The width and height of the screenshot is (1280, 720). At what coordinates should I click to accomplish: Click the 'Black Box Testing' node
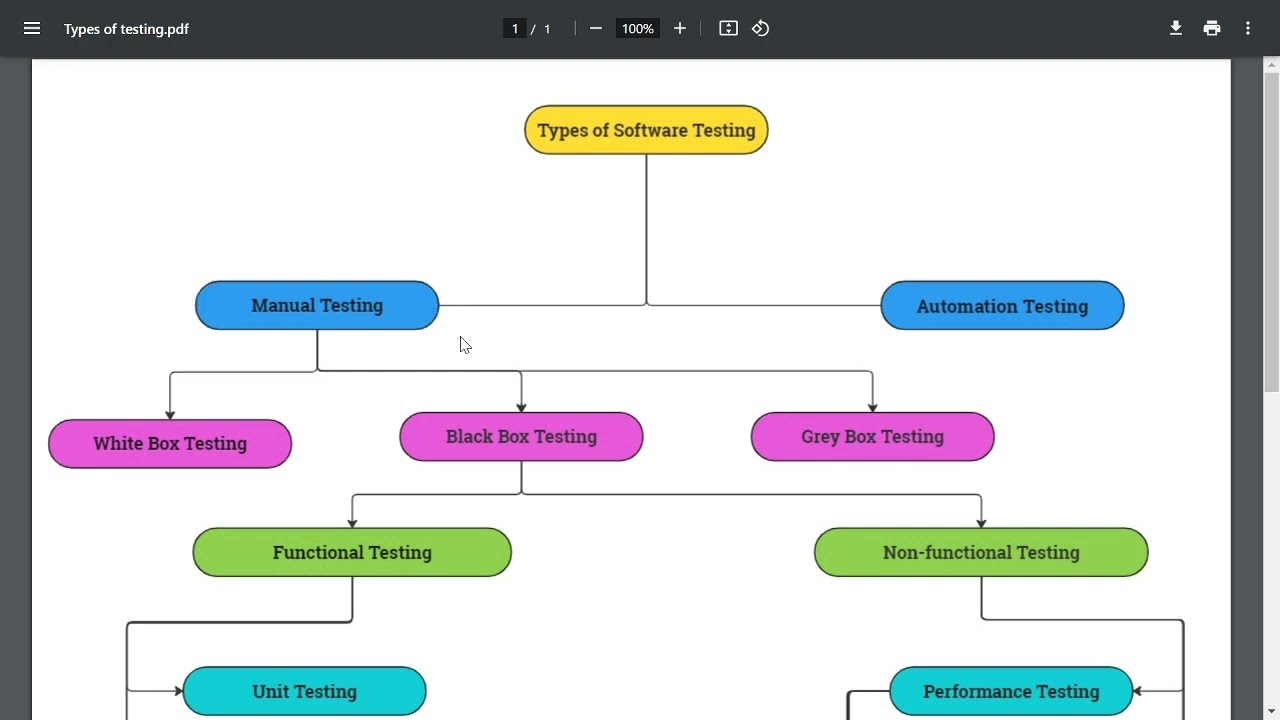[521, 436]
